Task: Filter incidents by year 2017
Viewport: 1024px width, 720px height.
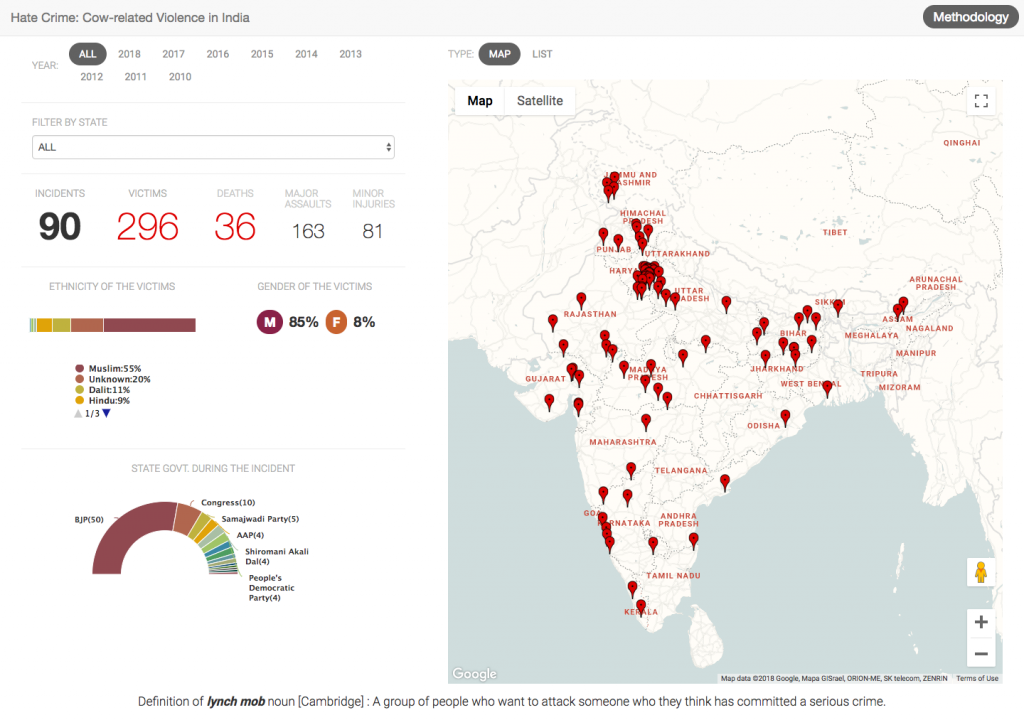Action: [x=174, y=54]
